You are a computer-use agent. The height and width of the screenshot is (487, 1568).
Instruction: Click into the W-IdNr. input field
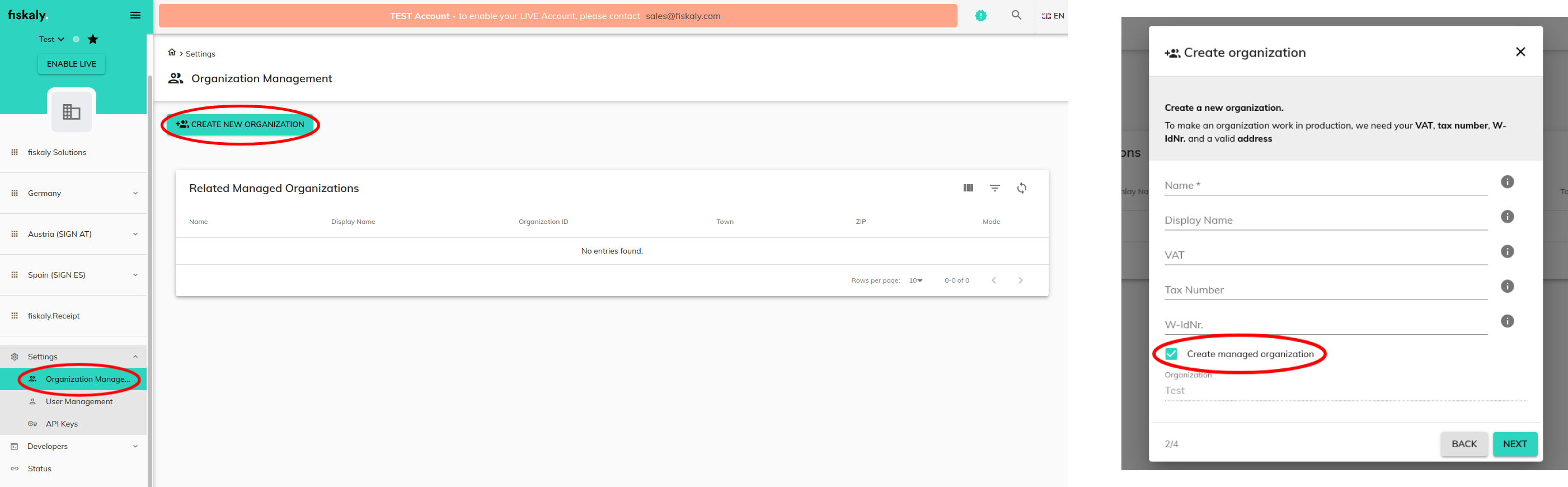click(1325, 325)
